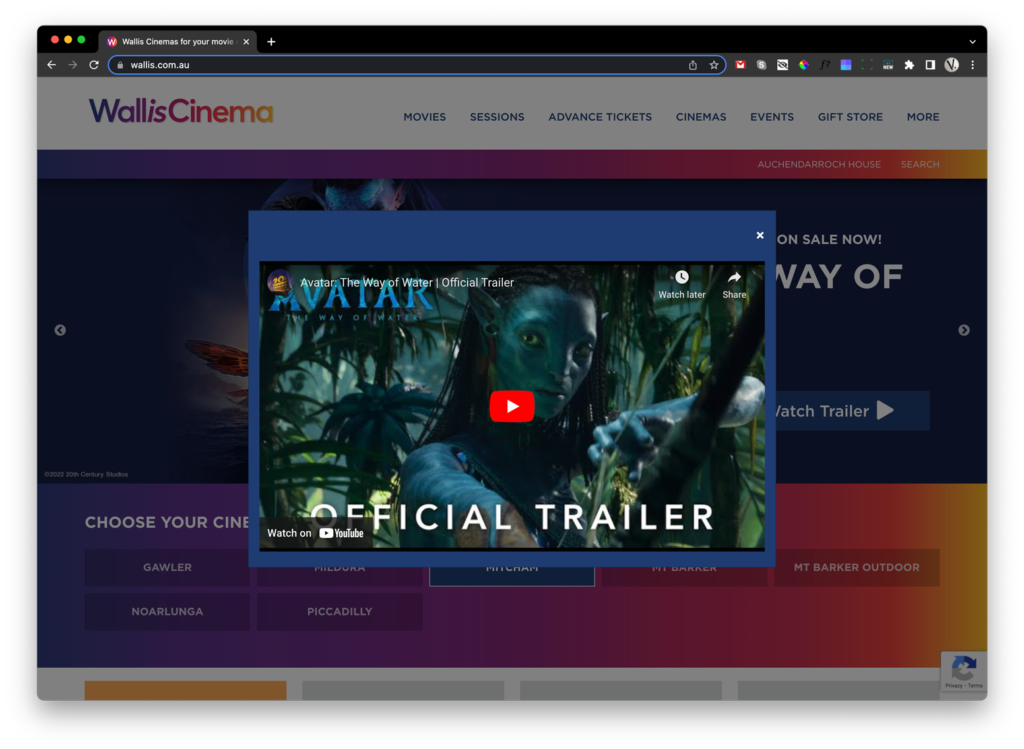The image size is (1024, 749).
Task: Choose the GAWLER cinema
Action: point(167,567)
